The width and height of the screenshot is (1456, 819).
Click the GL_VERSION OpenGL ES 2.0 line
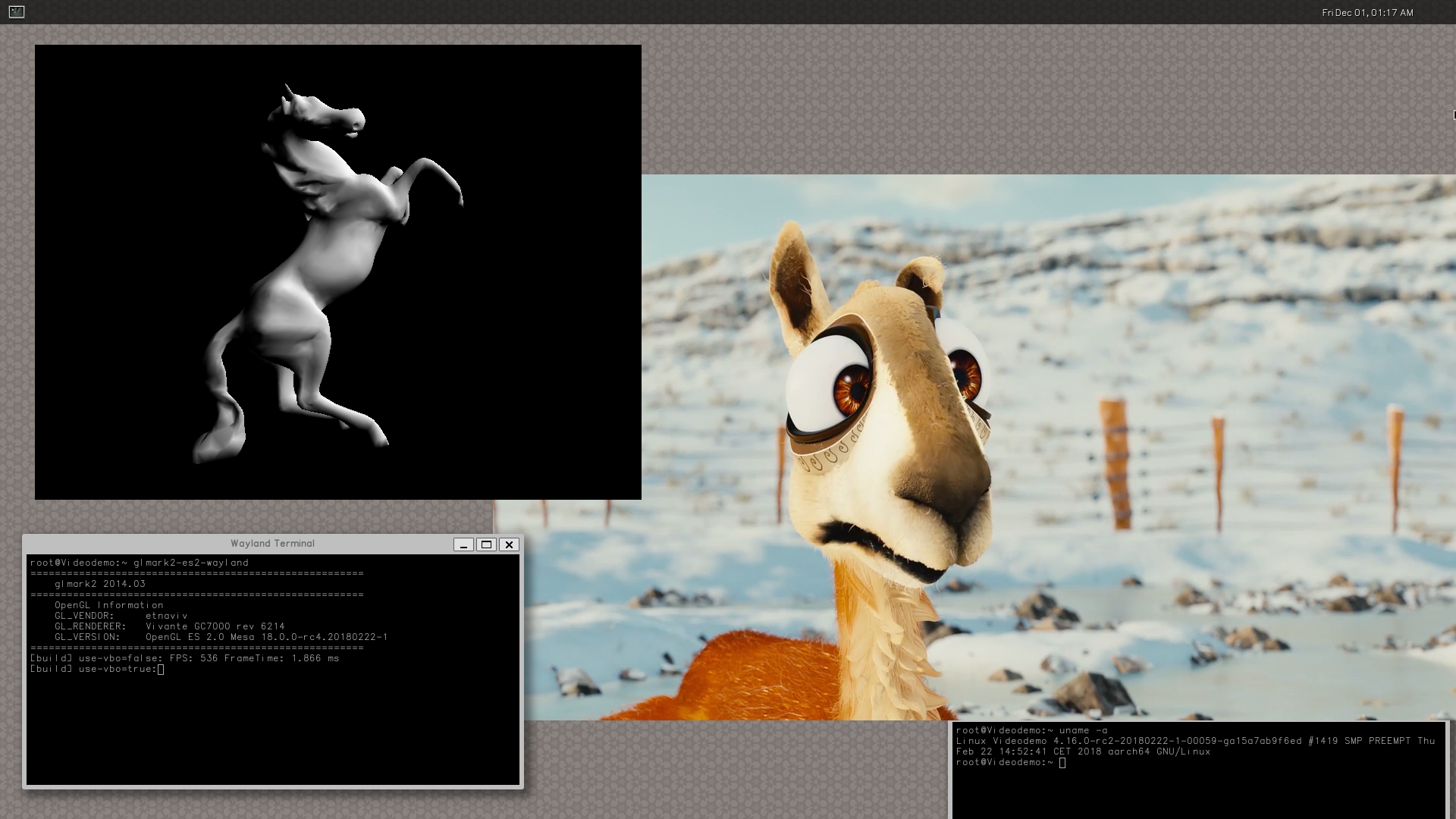[x=221, y=637]
